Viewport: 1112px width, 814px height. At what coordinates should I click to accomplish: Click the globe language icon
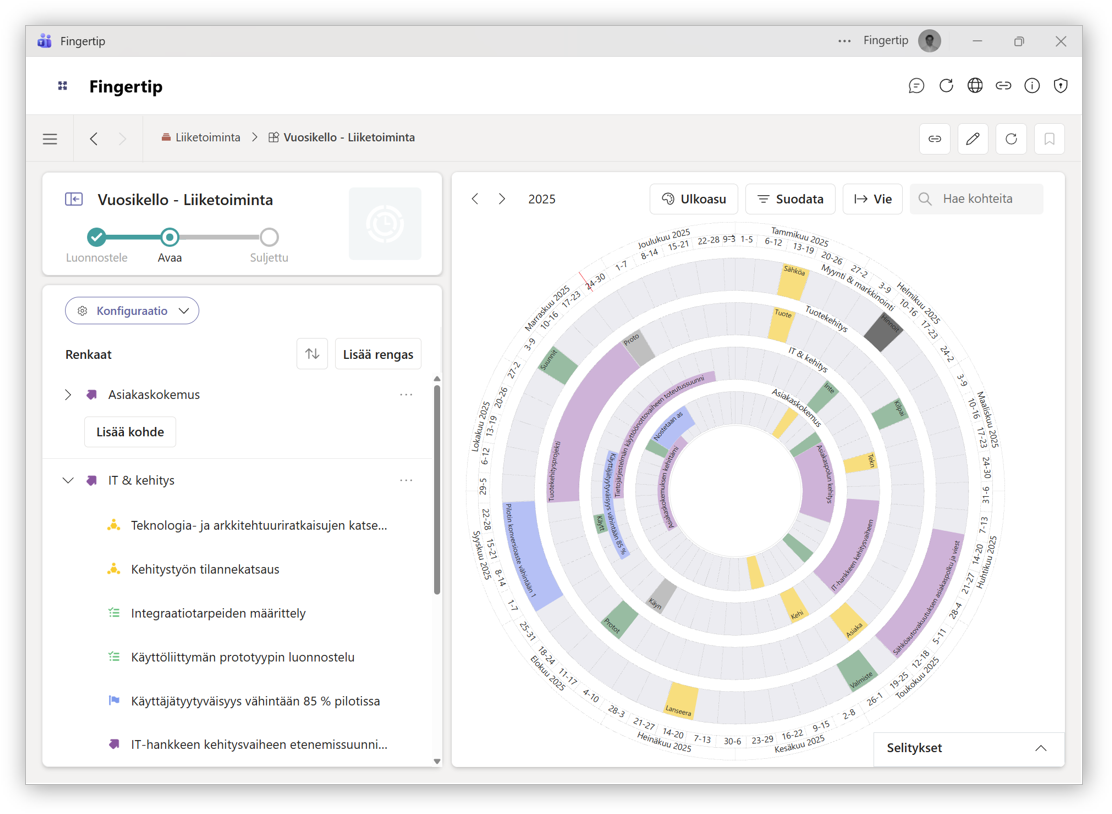point(975,86)
